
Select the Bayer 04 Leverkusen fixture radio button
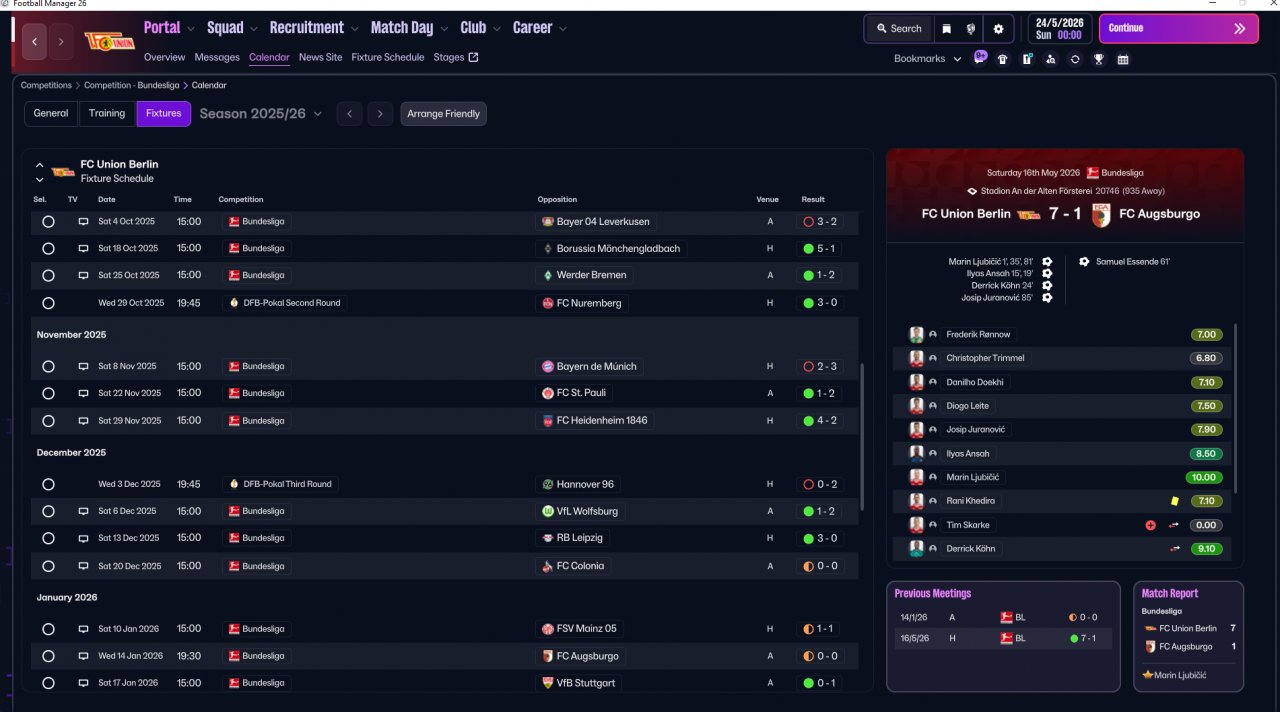[48, 222]
